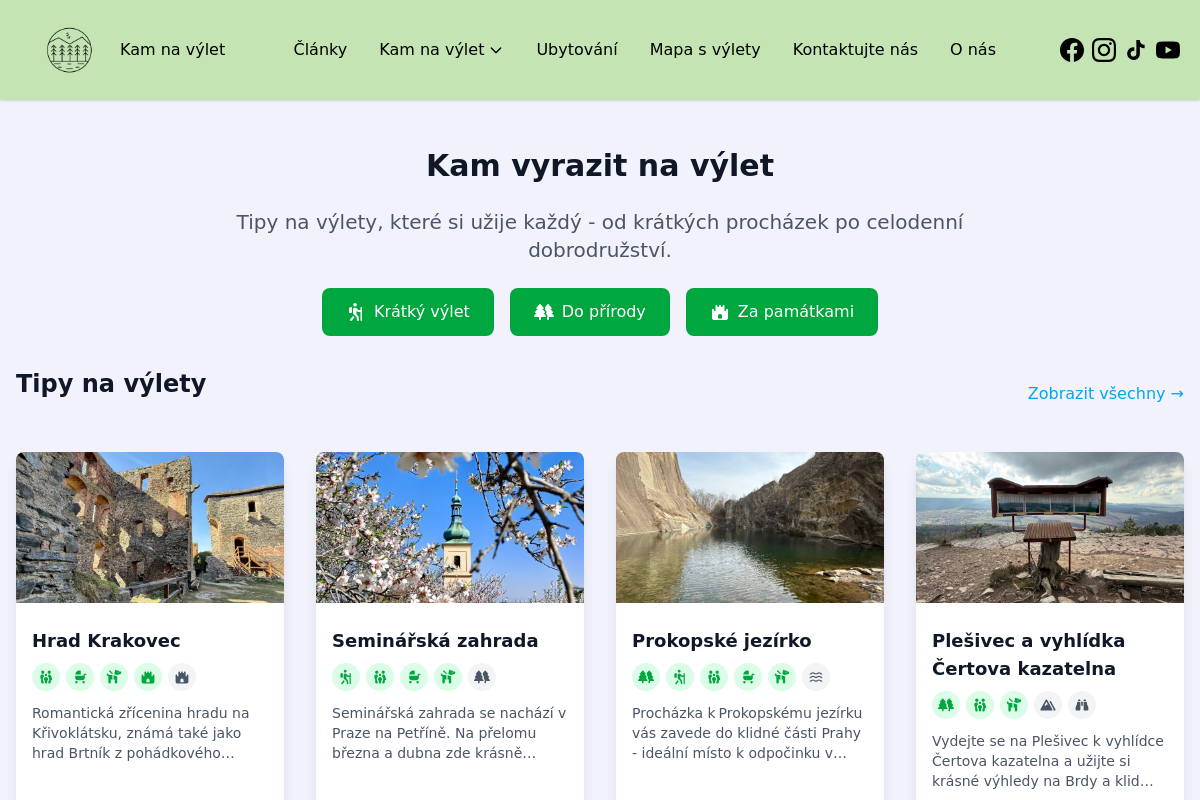Select the castle icon on Hrad Krakovec card
The image size is (1200, 800).
(x=148, y=677)
